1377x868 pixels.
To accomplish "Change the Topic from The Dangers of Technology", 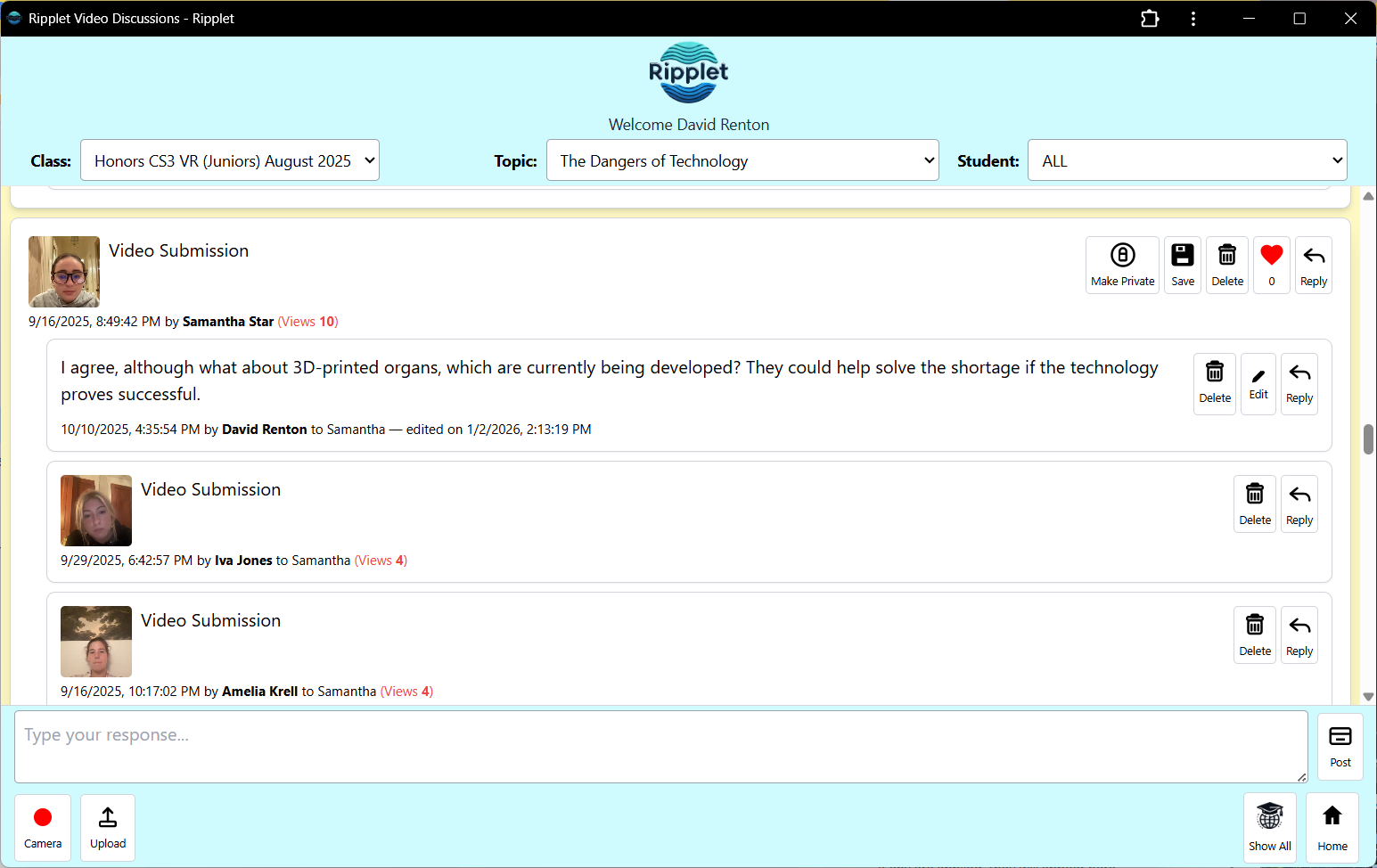I will [x=742, y=160].
